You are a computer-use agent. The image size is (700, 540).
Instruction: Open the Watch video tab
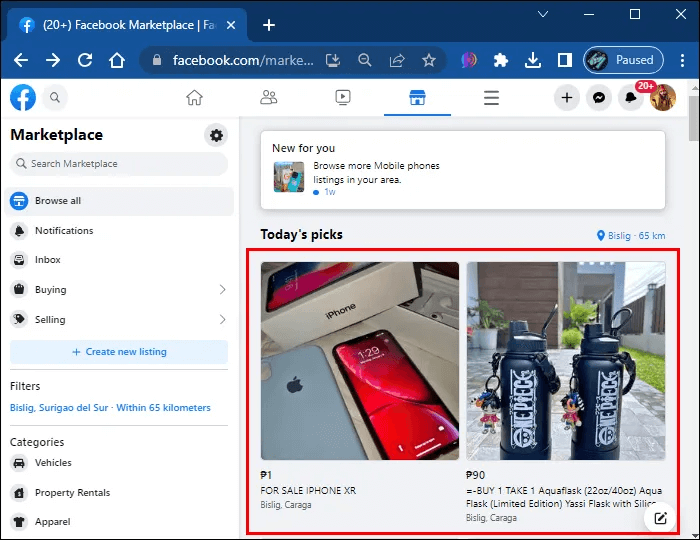point(343,97)
